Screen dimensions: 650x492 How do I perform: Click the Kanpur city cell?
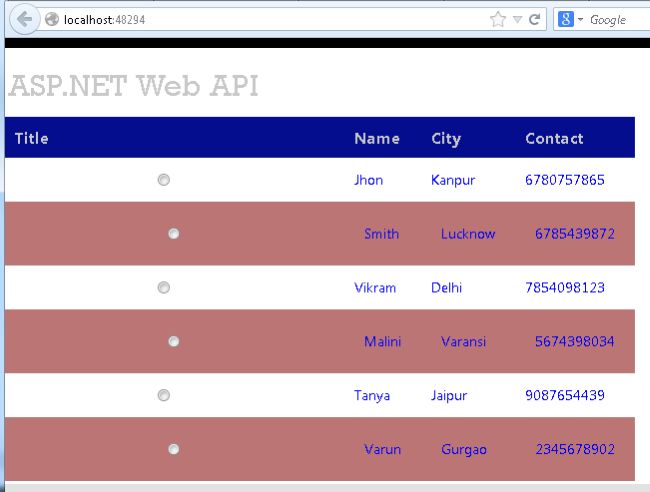pyautogui.click(x=453, y=180)
